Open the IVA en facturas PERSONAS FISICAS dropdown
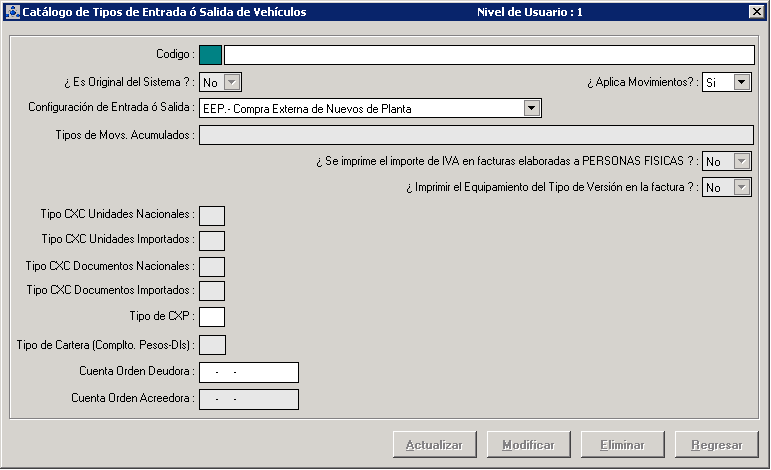The width and height of the screenshot is (771, 470). point(741,161)
